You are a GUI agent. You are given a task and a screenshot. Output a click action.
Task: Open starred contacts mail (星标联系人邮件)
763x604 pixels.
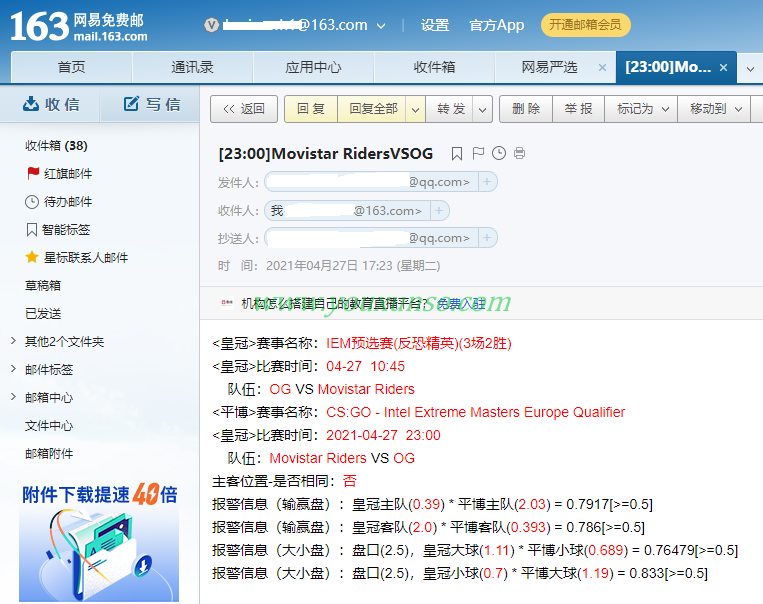(76, 257)
